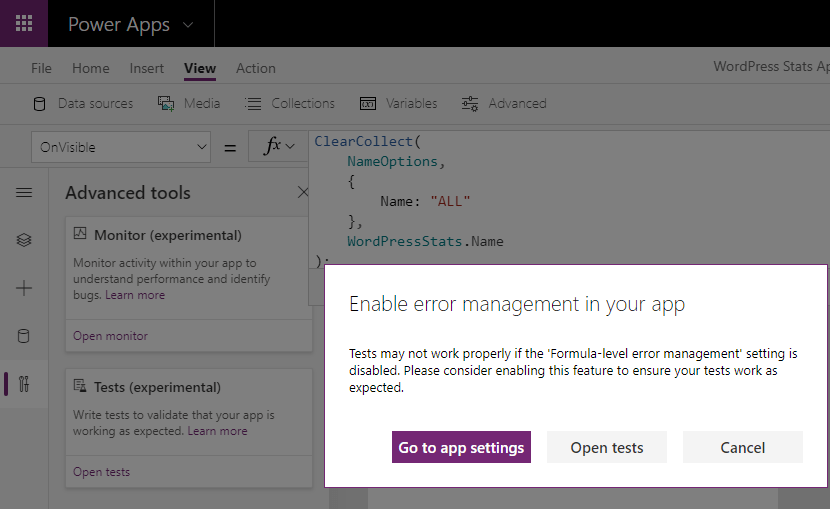Screen dimensions: 830x509
Task: Click the Open monitor link
Action: [x=110, y=336]
